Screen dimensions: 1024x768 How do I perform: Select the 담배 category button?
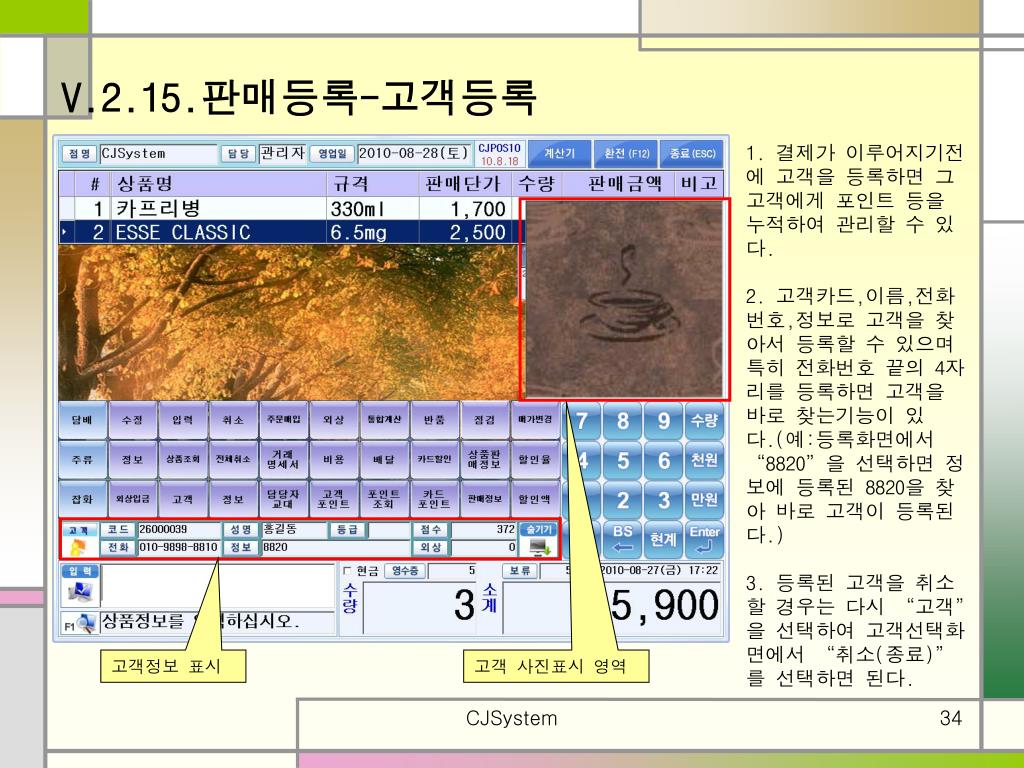tap(82, 420)
